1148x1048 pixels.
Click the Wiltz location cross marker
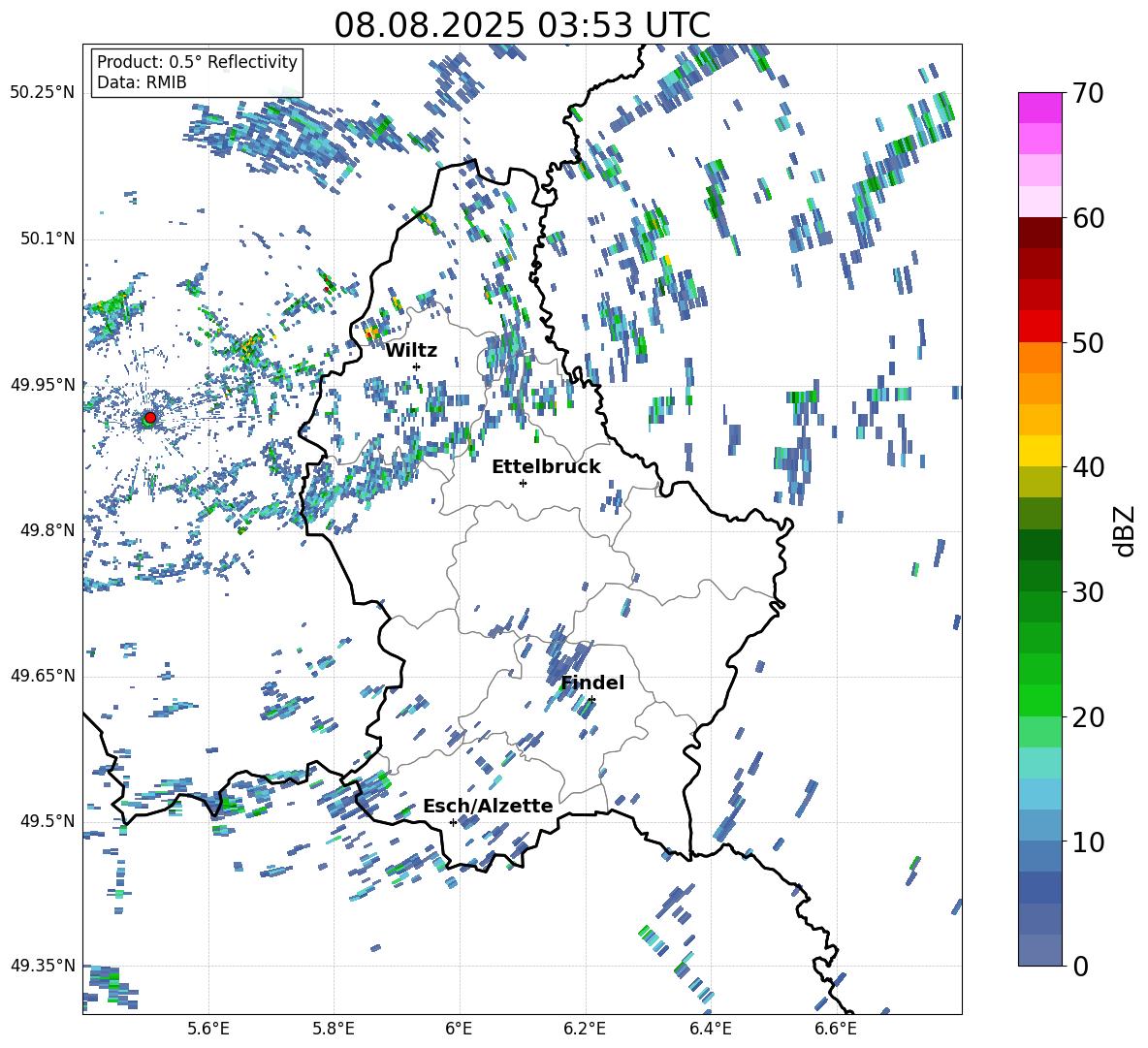[x=417, y=366]
